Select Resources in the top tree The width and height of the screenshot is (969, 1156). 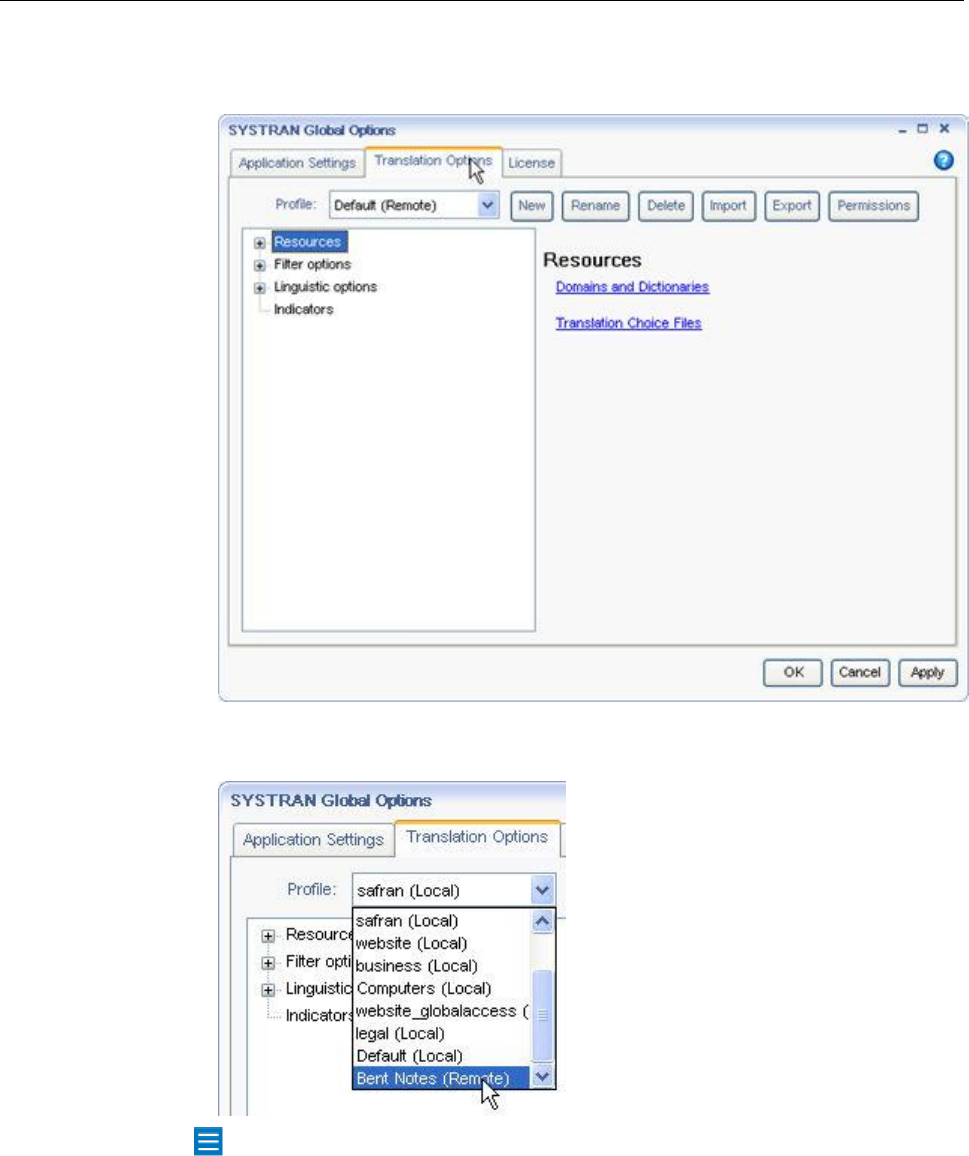click(x=308, y=242)
